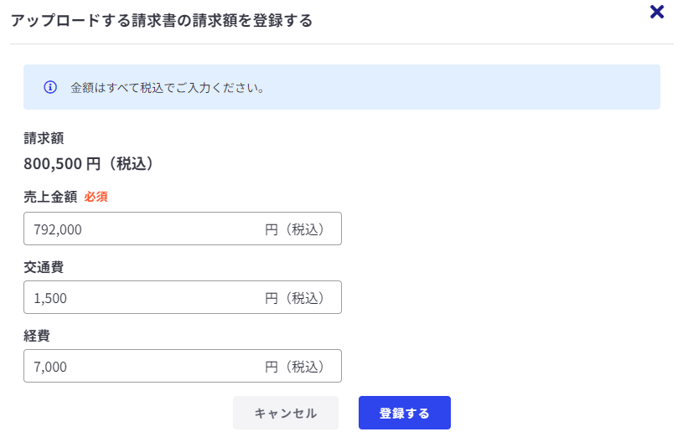
Task: Click 円（税込） suffix in 売上金額 field
Action: [x=295, y=229]
